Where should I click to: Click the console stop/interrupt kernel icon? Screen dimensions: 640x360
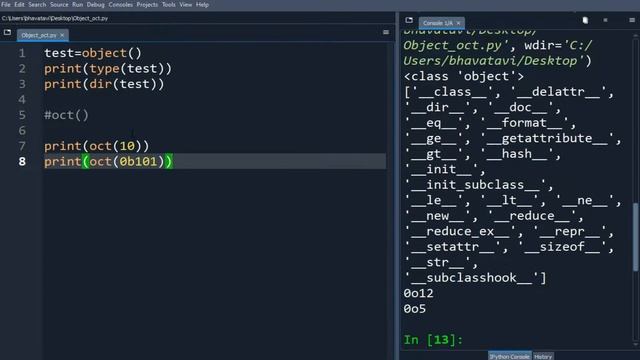coord(605,20)
